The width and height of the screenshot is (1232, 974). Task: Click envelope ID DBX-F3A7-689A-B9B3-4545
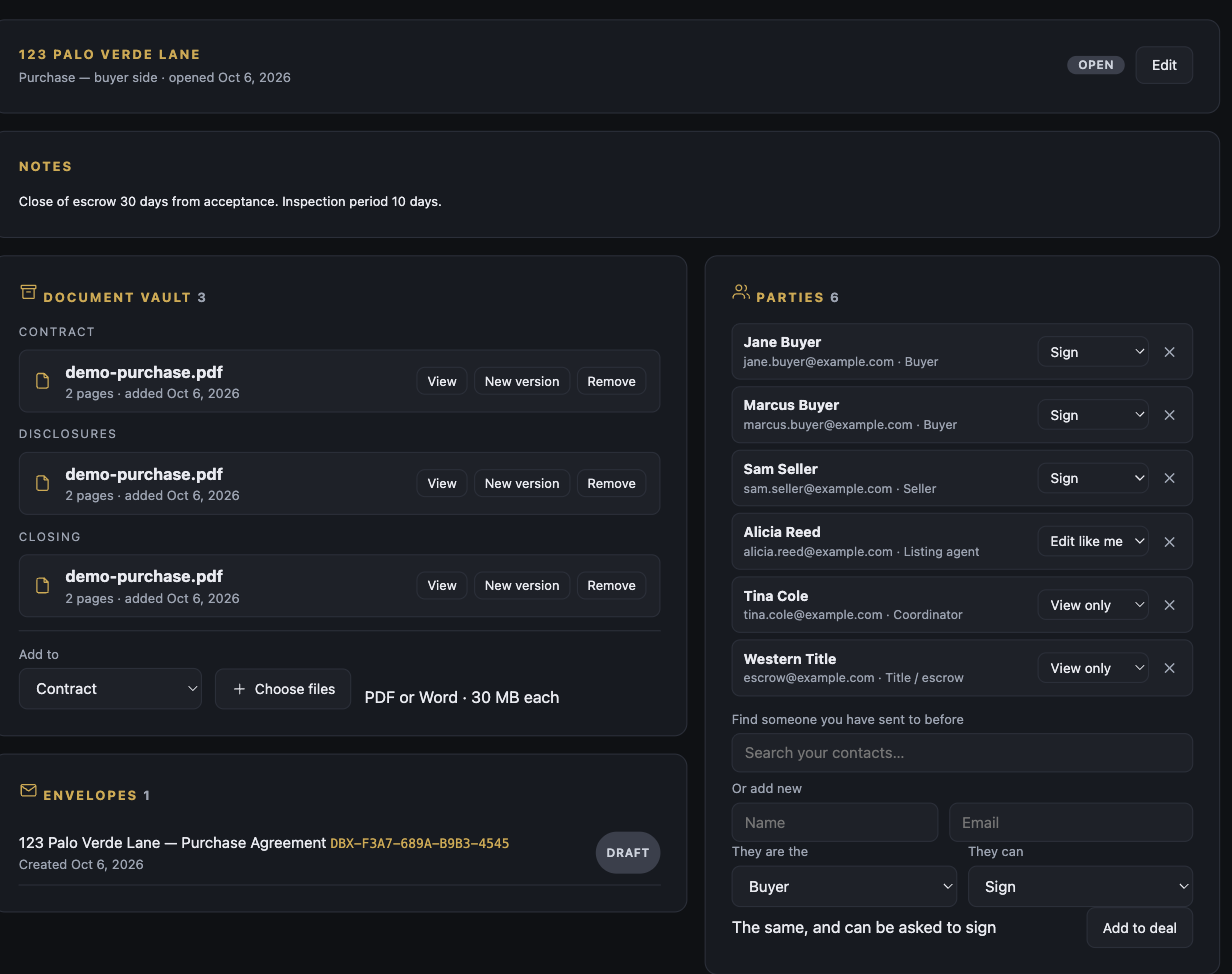(x=420, y=843)
